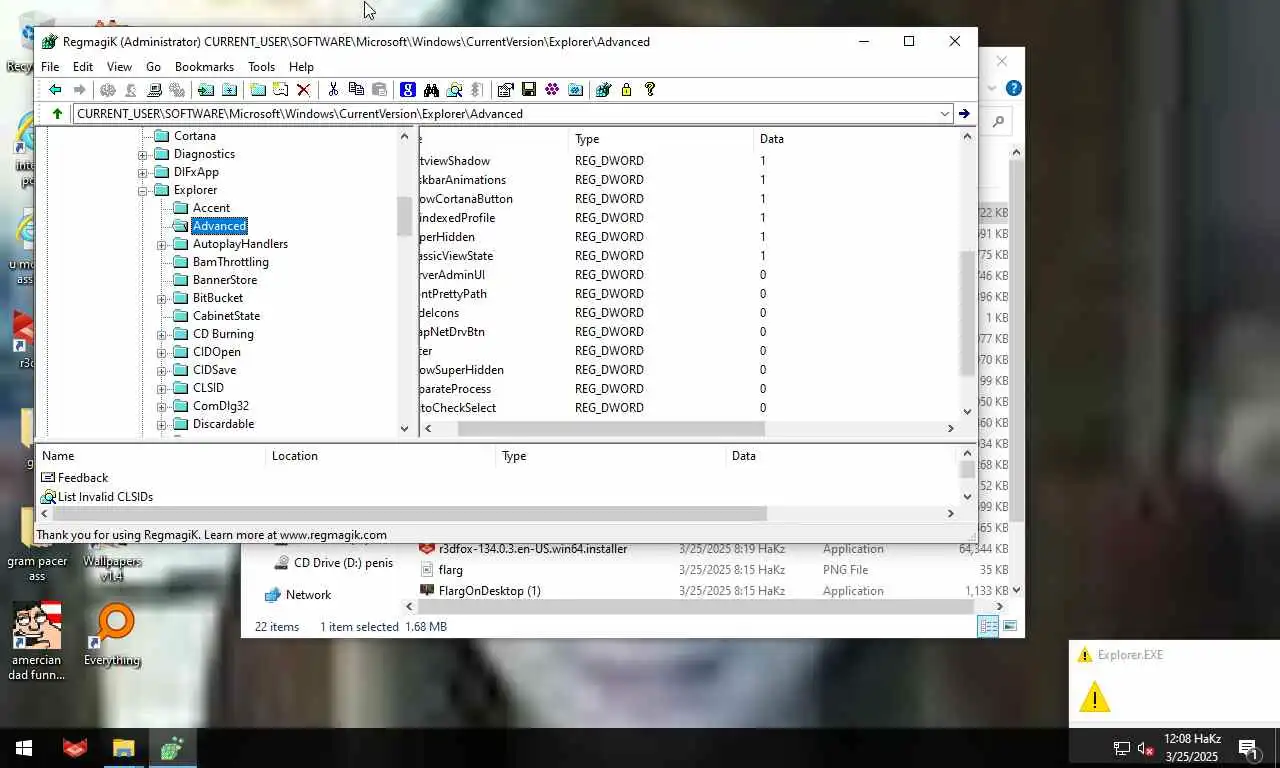
Task: Click registry tree vertical scrollbar thumb
Action: tap(404, 216)
